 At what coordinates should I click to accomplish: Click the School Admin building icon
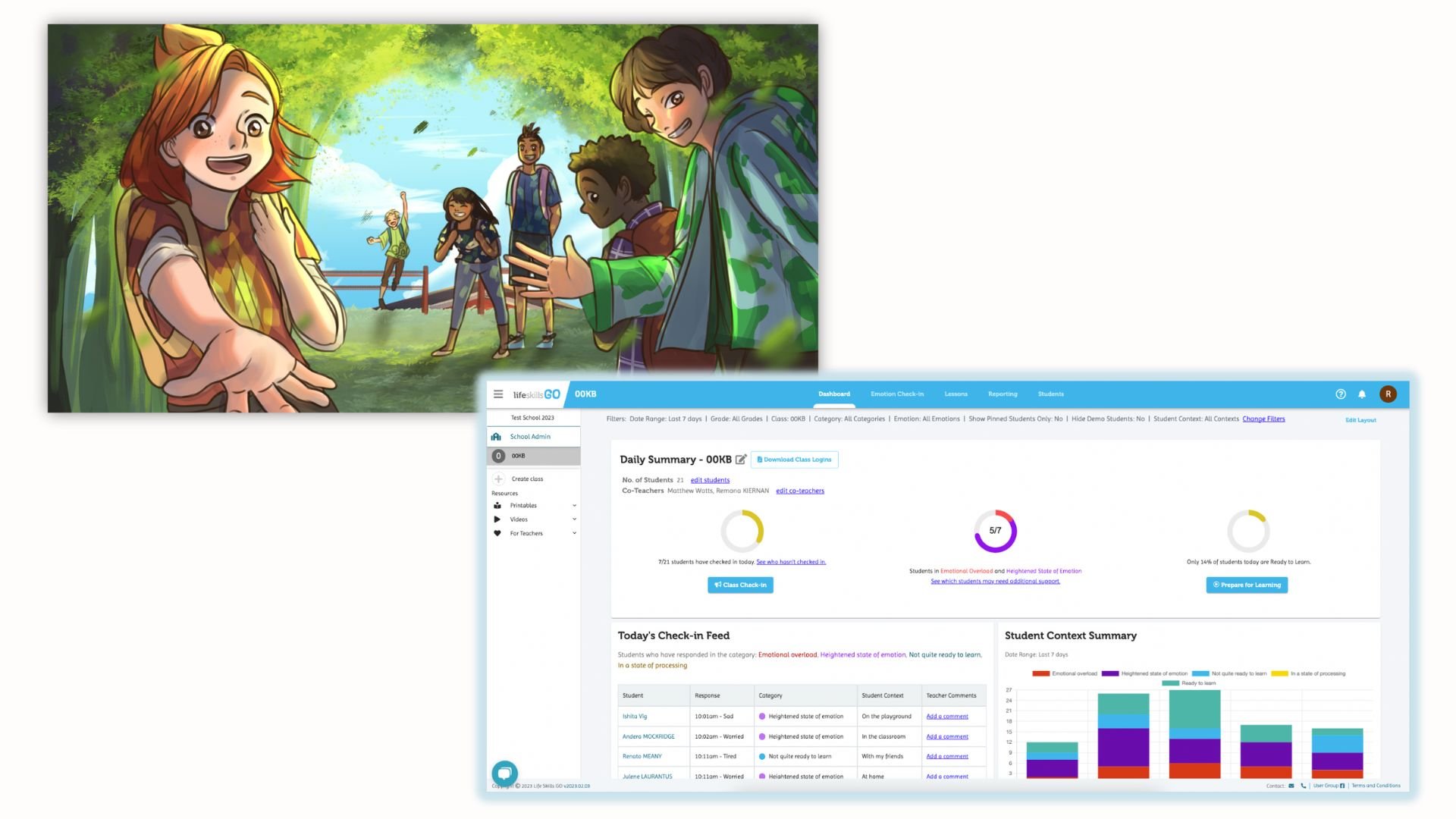pos(497,437)
